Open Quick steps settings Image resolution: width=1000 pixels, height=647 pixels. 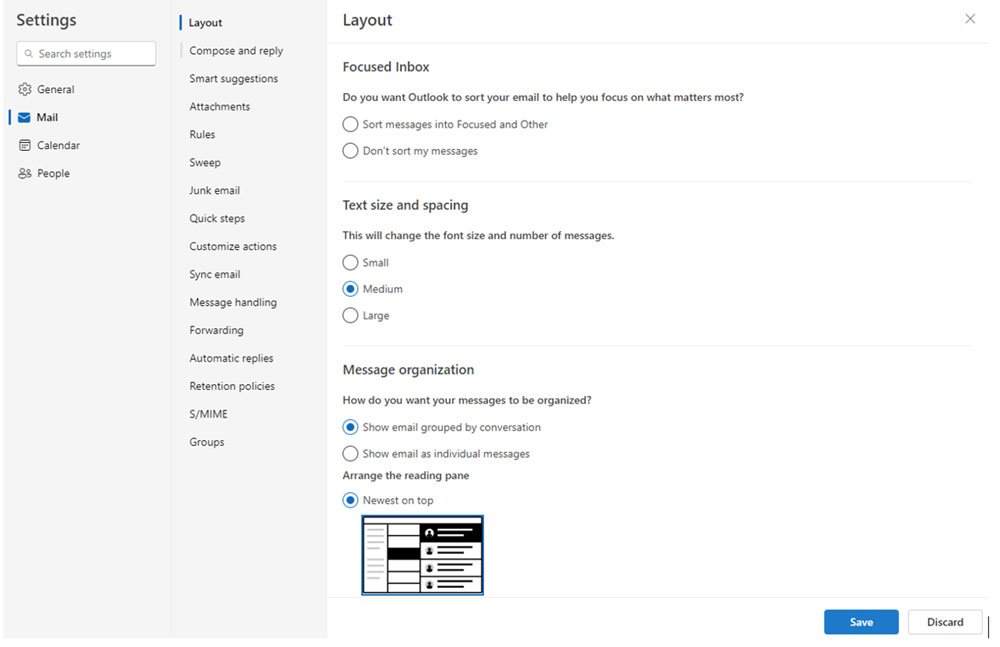217,218
